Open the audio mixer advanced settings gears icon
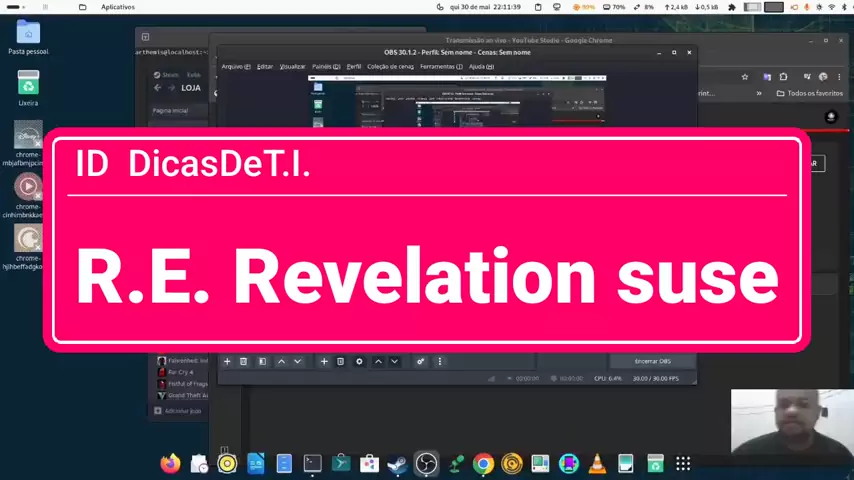Screen dimensions: 854x480 (x=421, y=361)
